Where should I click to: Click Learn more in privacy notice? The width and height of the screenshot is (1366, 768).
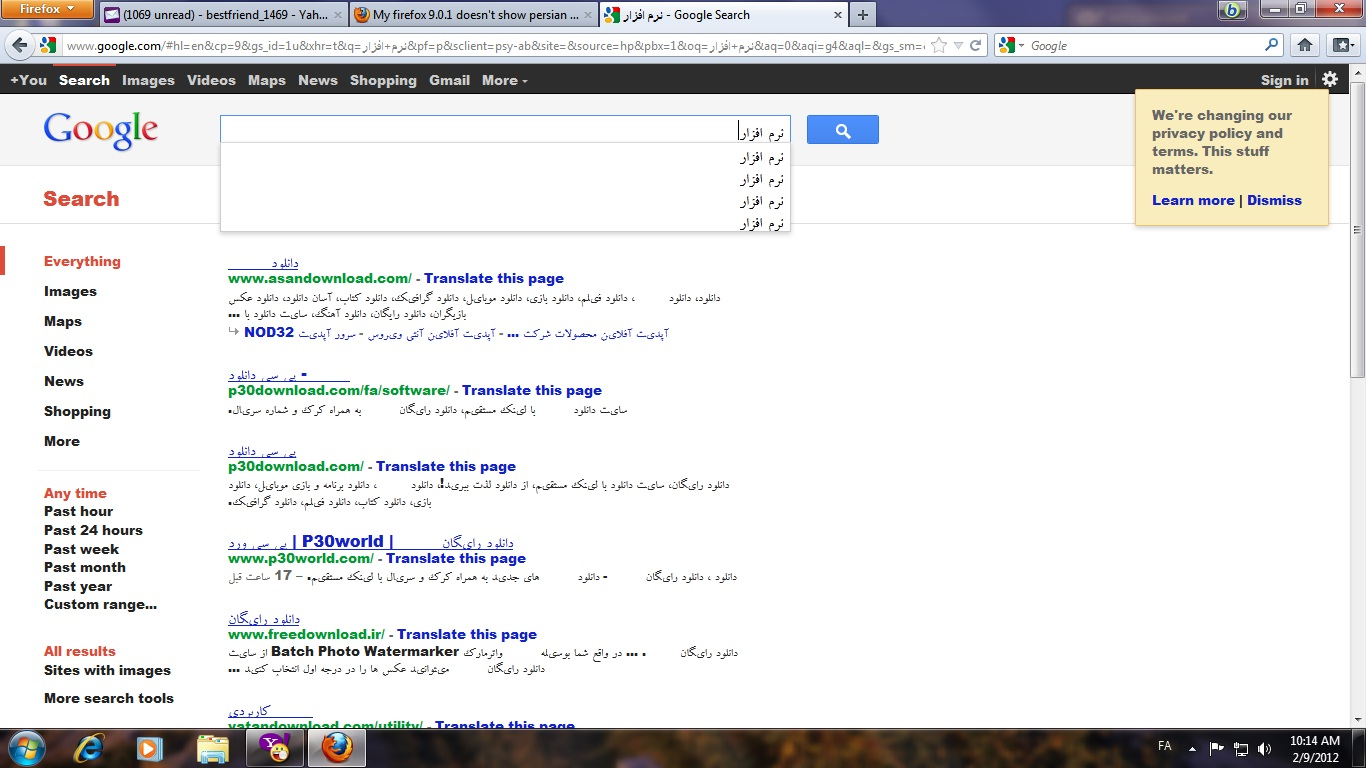point(1193,200)
